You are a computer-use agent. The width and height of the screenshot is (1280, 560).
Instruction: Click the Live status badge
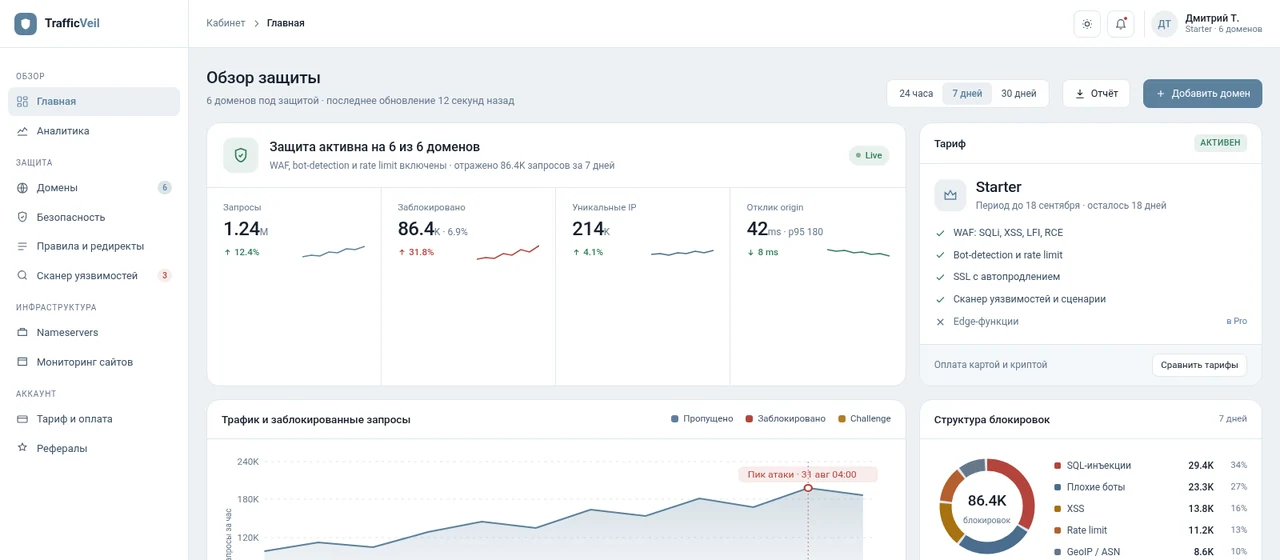(x=869, y=155)
